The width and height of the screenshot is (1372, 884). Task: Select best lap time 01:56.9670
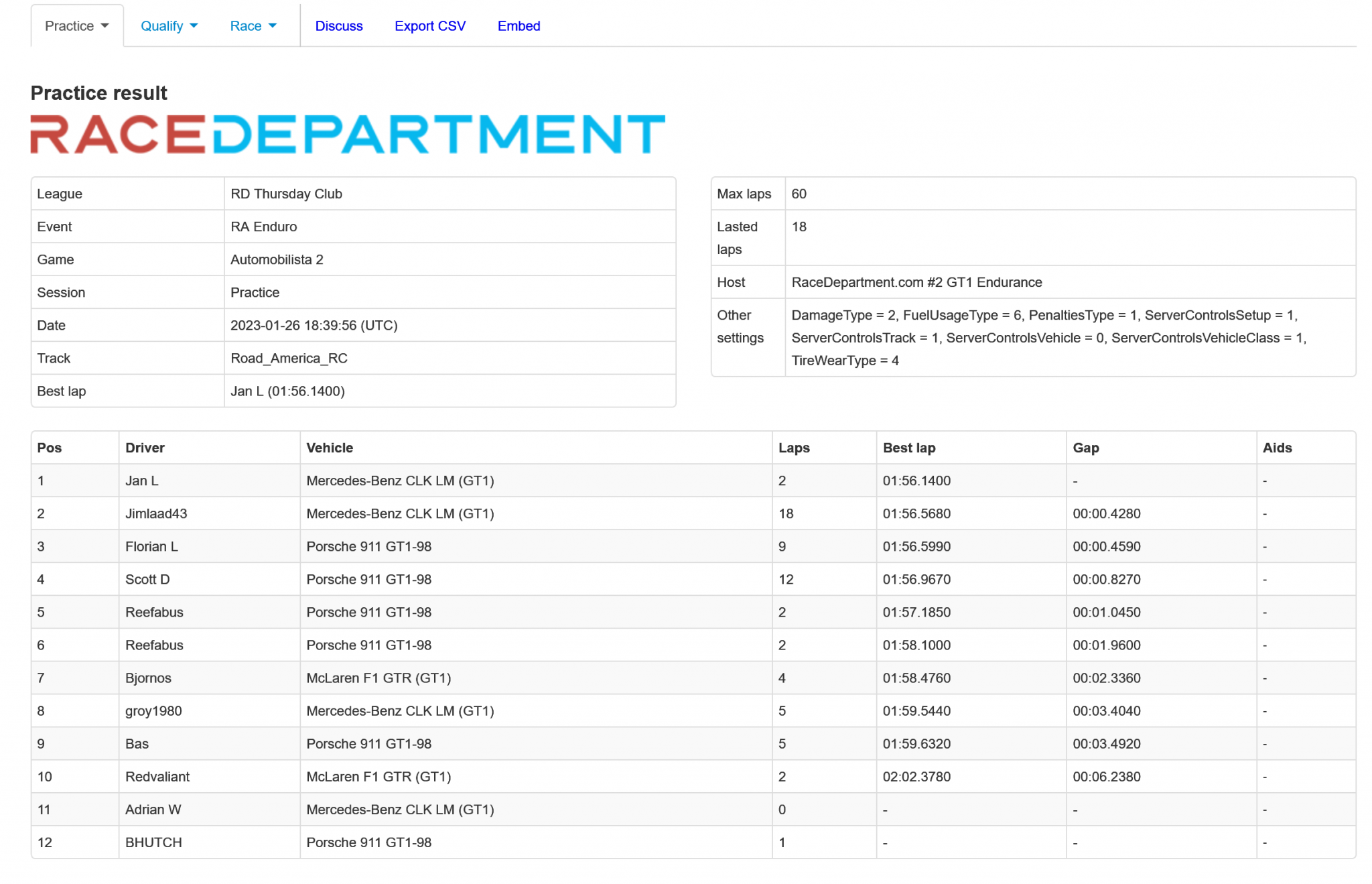pos(916,579)
